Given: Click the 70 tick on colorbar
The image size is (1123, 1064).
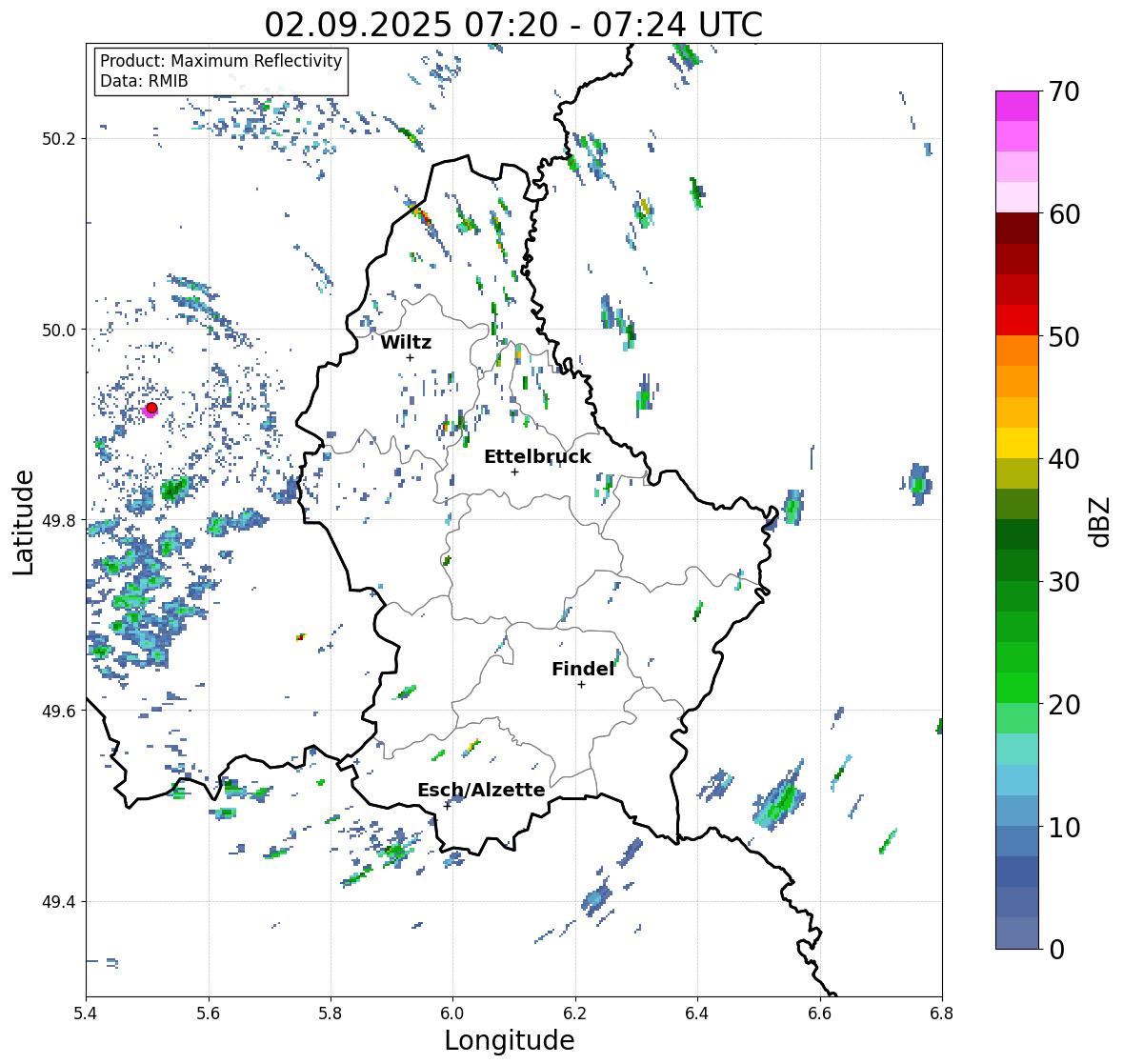Looking at the screenshot, I should 1064,91.
